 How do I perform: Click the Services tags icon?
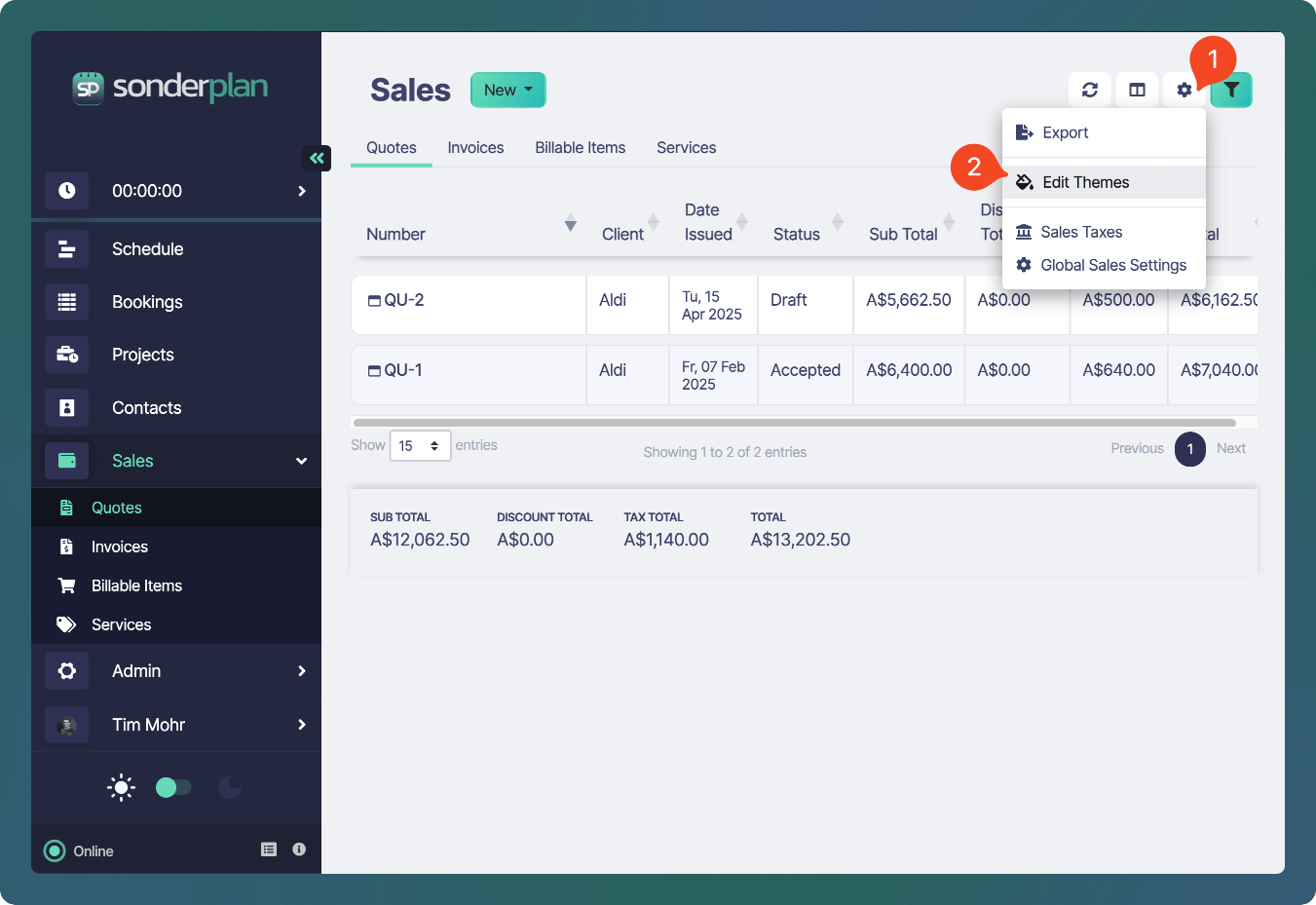click(66, 624)
